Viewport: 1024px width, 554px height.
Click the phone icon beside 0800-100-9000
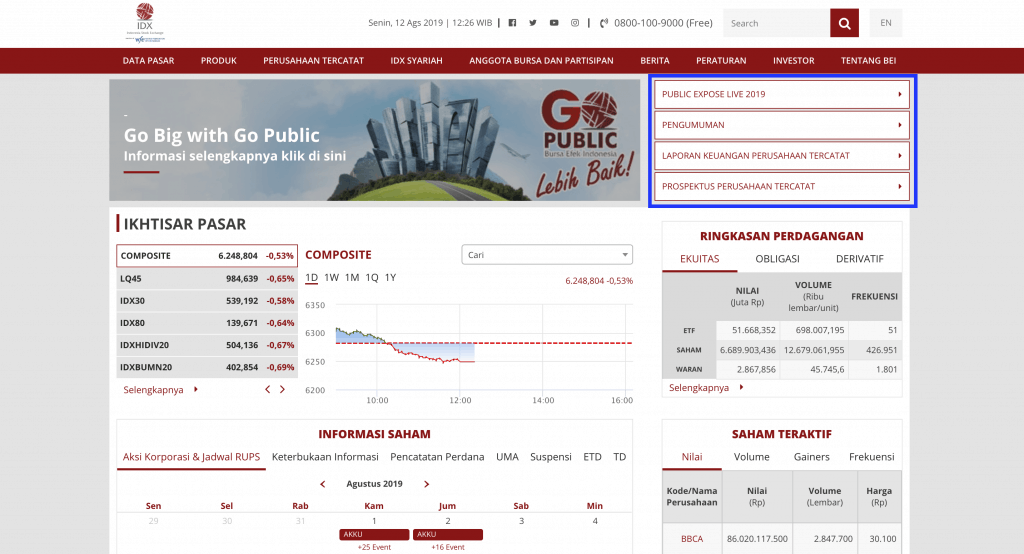coord(604,23)
